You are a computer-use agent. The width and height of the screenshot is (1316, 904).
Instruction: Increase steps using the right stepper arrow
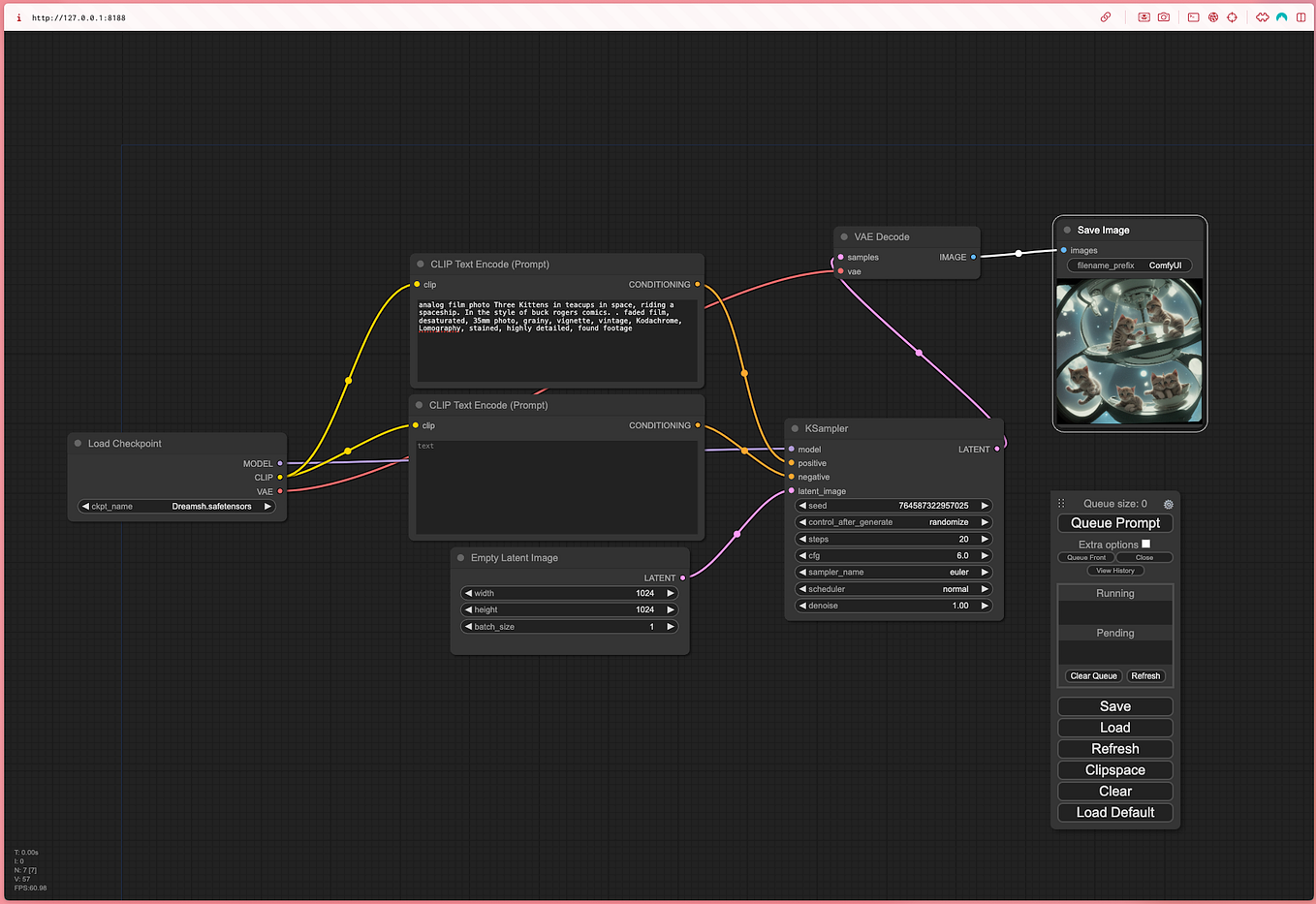tap(985, 539)
